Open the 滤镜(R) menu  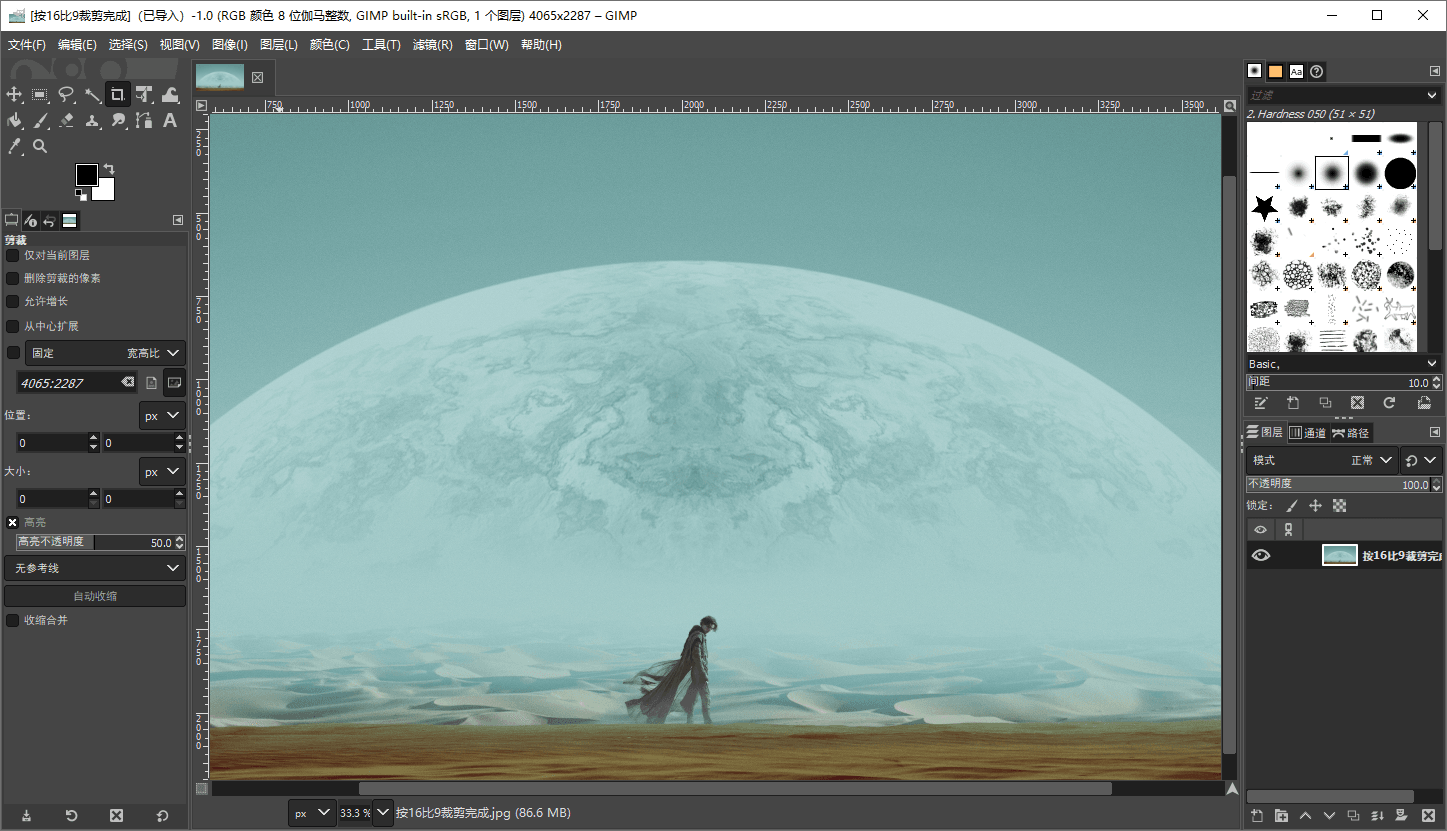pyautogui.click(x=432, y=45)
